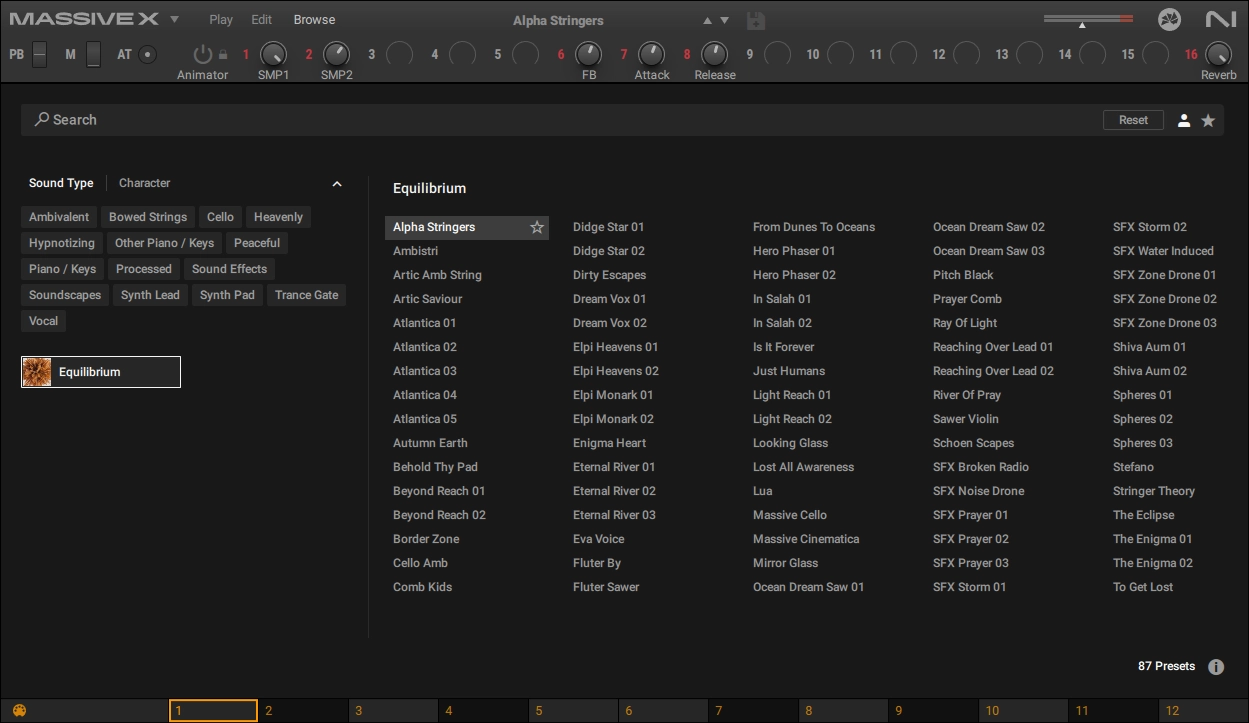This screenshot has height=723, width=1249.
Task: Click the palette icon in the bottom bar
Action: tap(19, 711)
